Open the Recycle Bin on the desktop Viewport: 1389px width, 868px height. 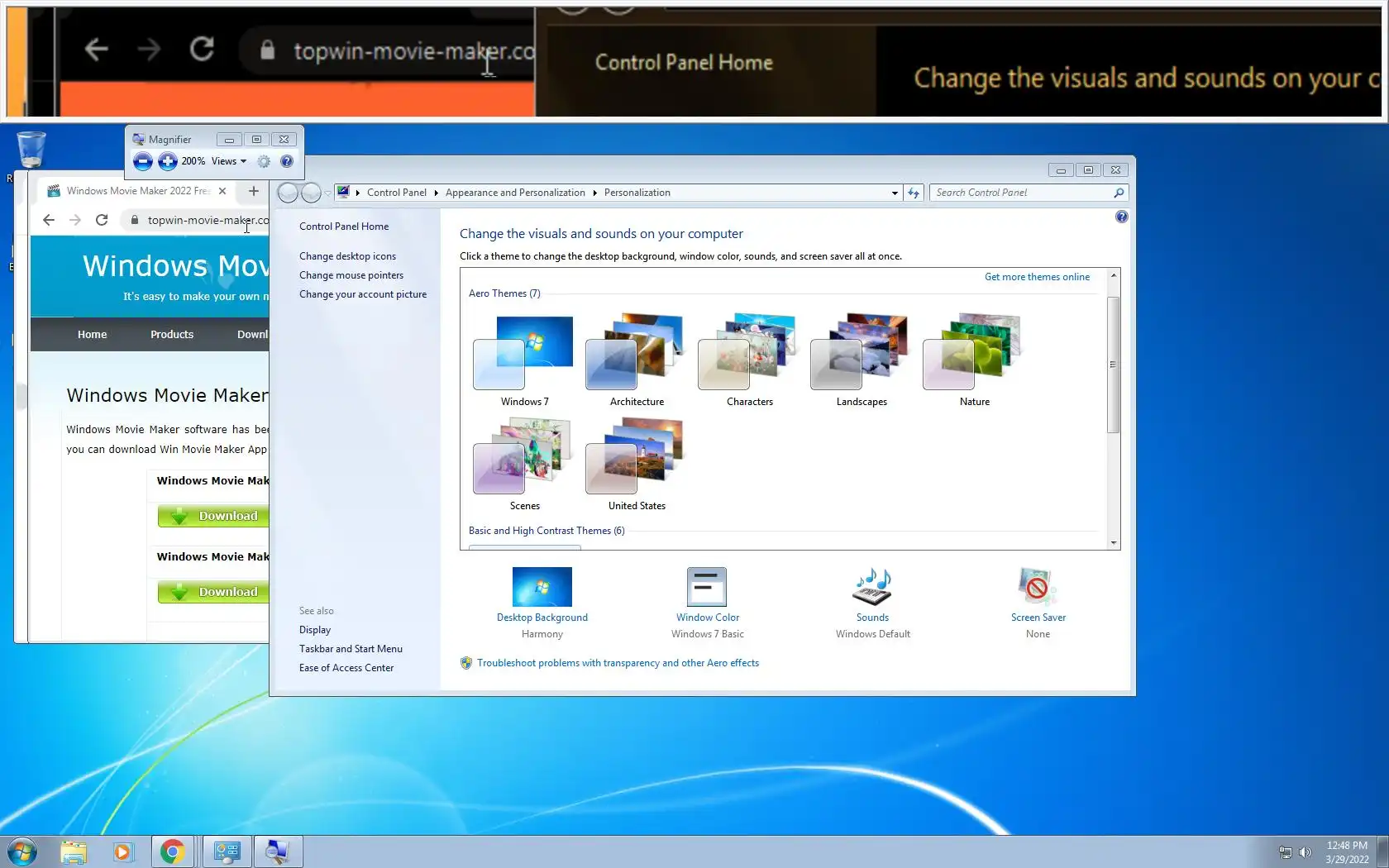(31, 150)
